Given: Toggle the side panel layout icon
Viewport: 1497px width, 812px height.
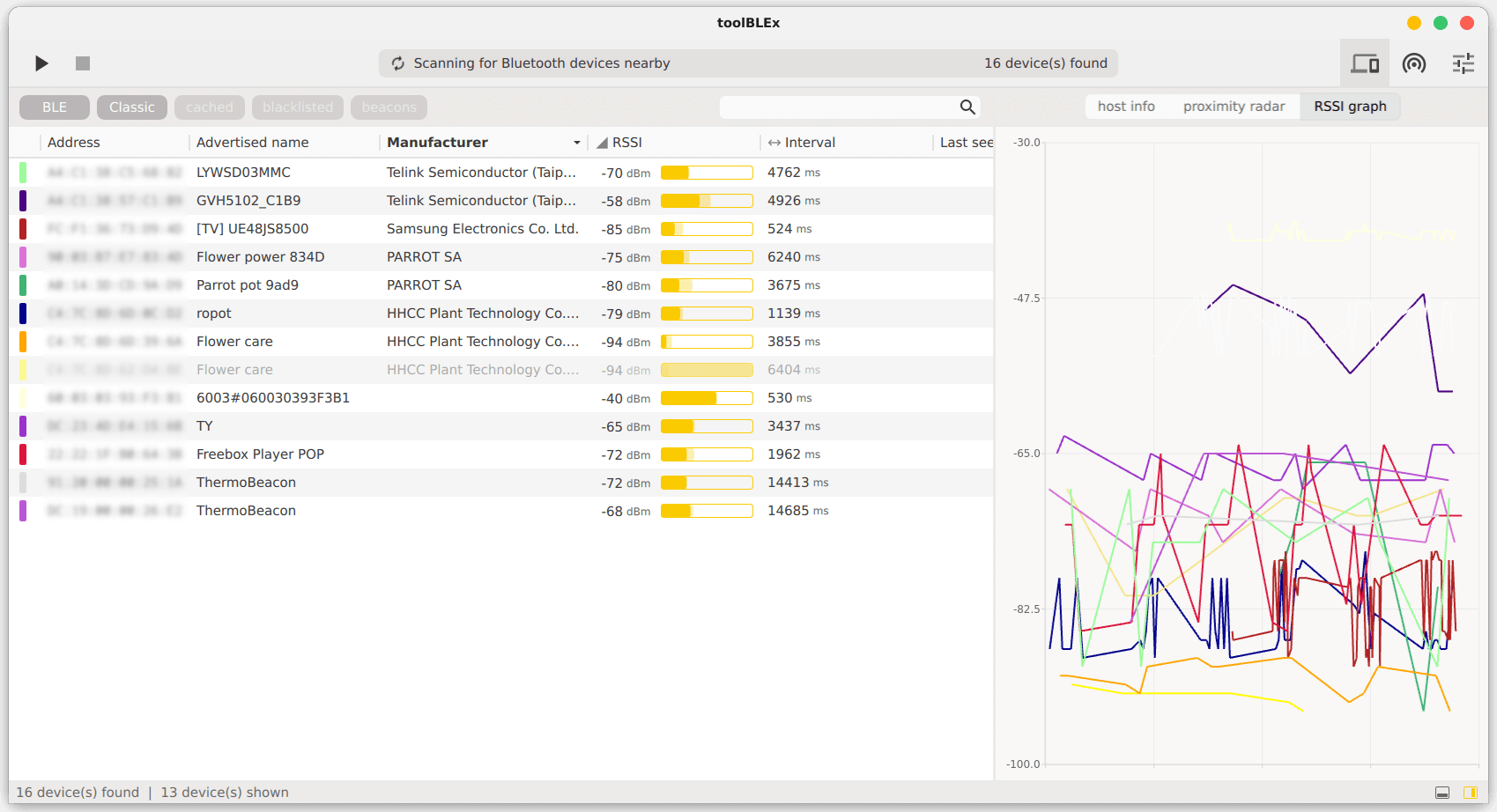Looking at the screenshot, I should coord(1471,793).
